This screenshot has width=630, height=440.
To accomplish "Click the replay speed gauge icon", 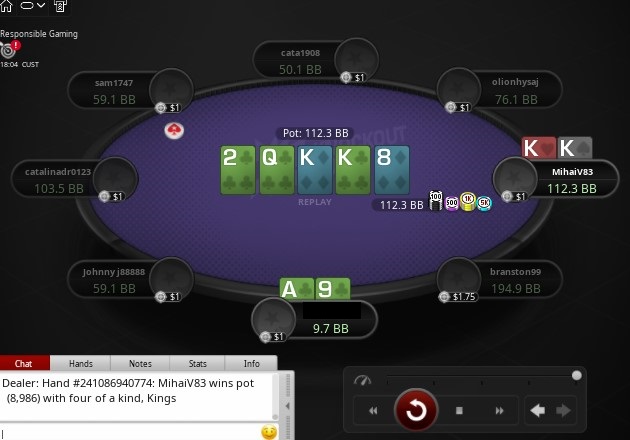I will (x=362, y=380).
